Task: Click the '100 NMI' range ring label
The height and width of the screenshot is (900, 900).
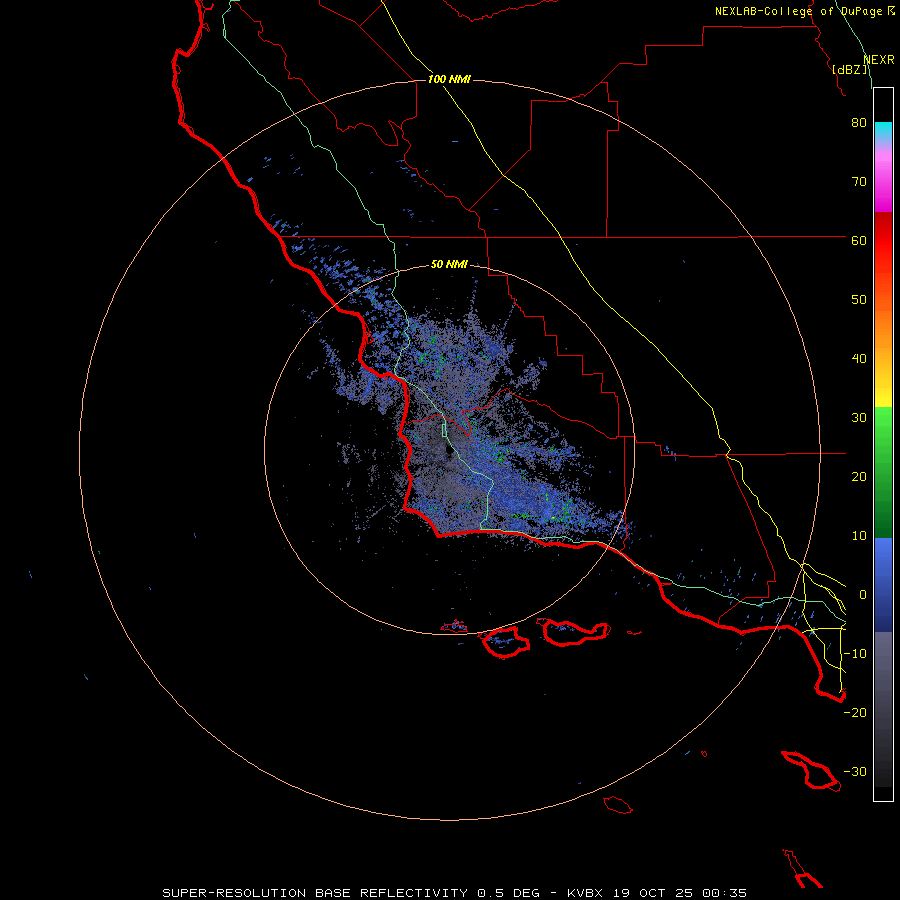Action: pyautogui.click(x=449, y=79)
